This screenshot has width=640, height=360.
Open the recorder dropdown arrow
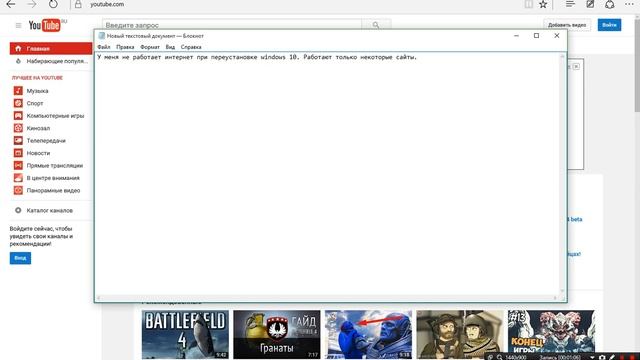pos(592,357)
